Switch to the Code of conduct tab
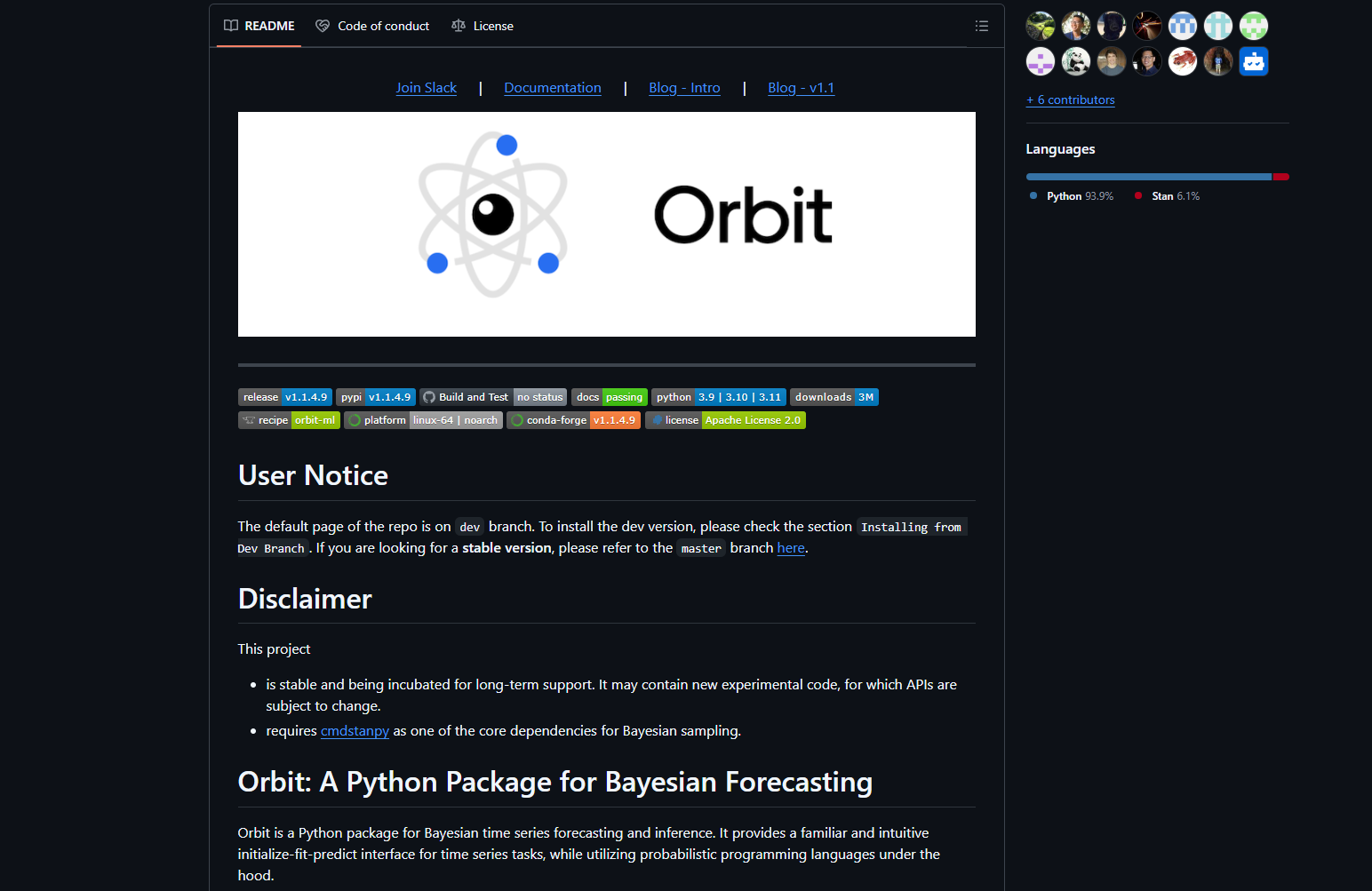1372x891 pixels. (x=372, y=26)
